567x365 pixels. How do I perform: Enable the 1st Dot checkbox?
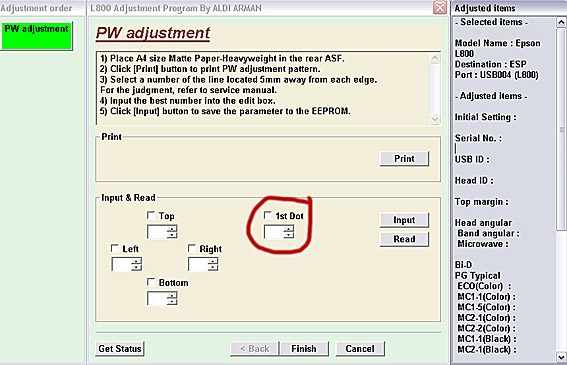coord(268,215)
